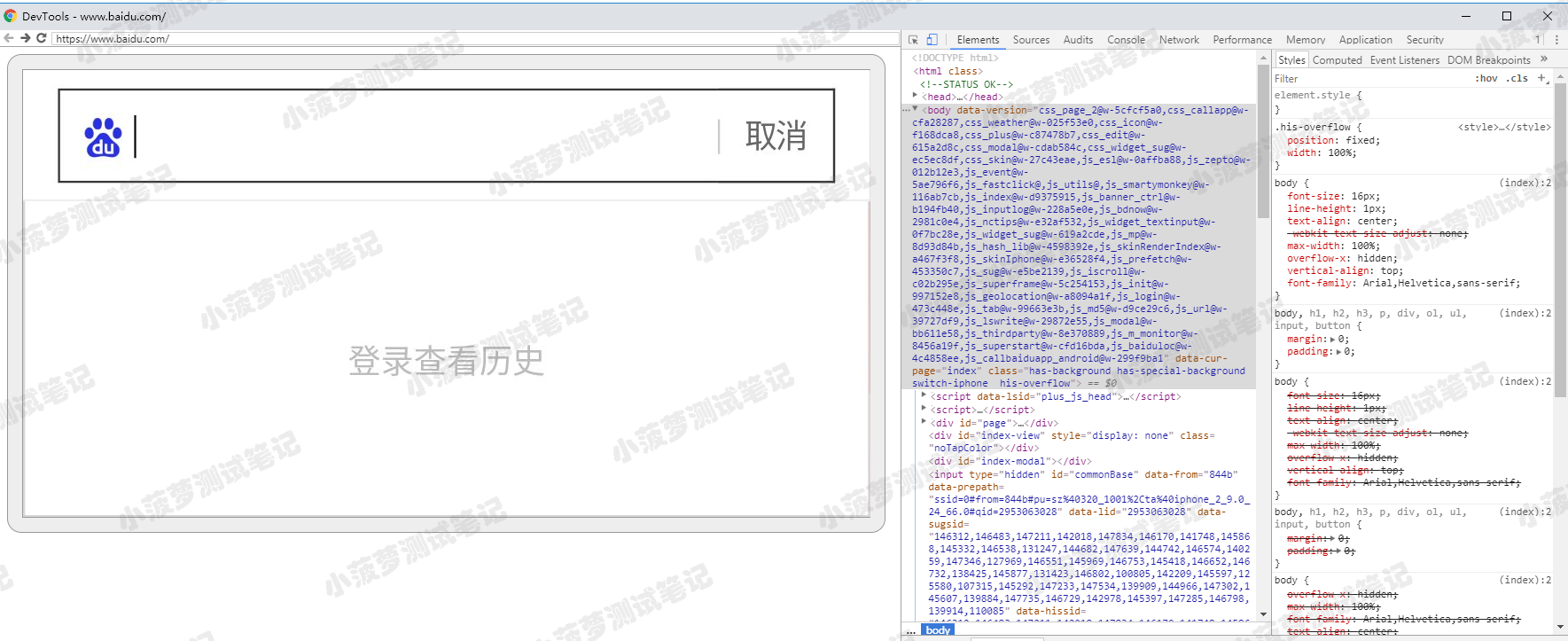This screenshot has height=641, width=1568.
Task: Open the Application tab
Action: pos(1365,40)
